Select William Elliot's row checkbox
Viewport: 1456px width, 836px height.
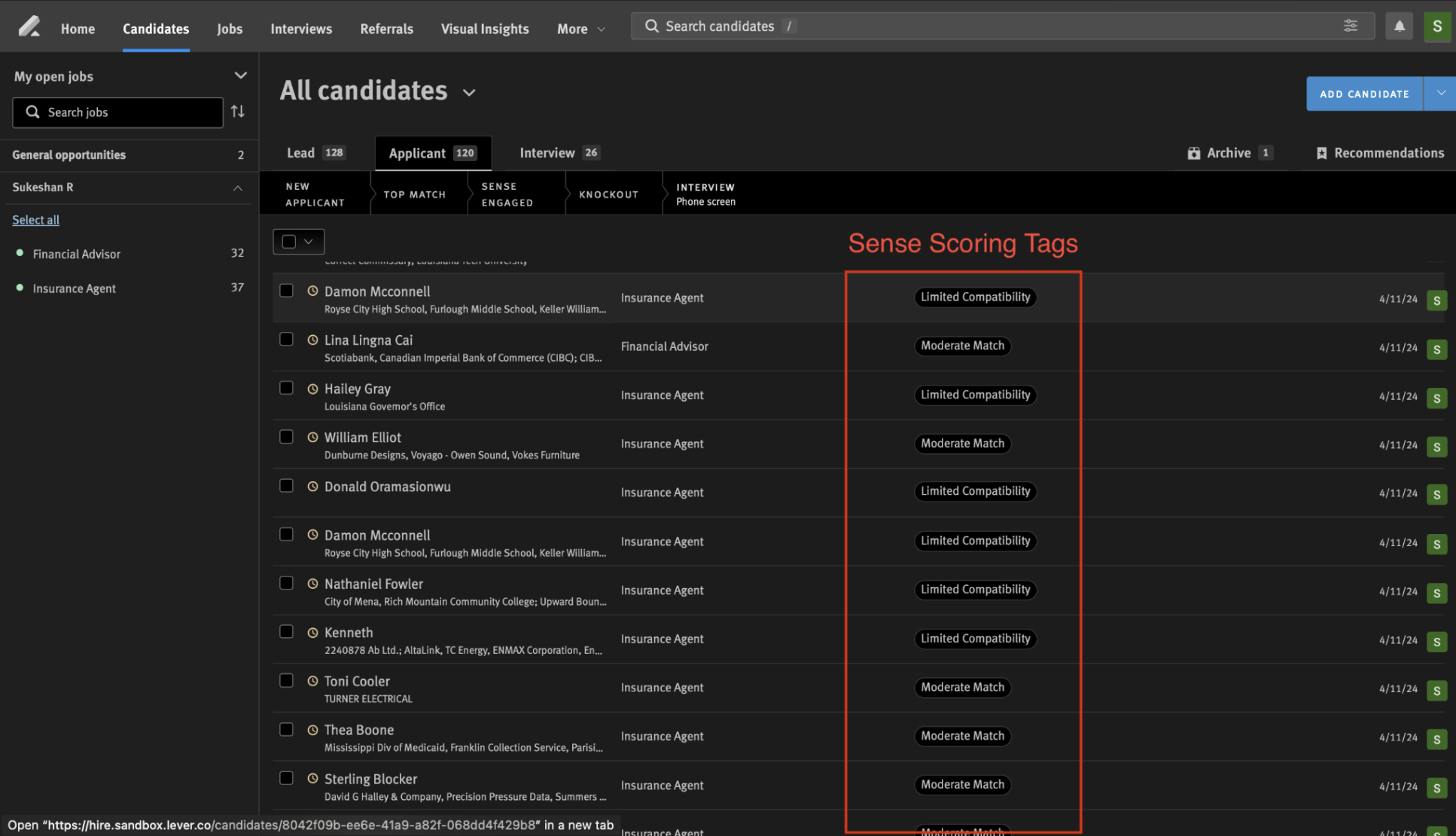click(x=286, y=437)
